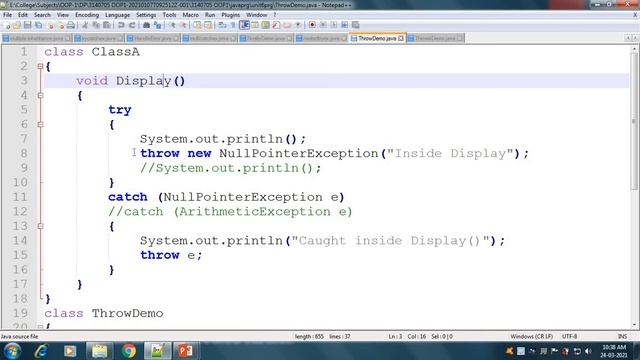640x360 pixels.
Task: Open the Macro menu
Action: click(x=190, y=15)
